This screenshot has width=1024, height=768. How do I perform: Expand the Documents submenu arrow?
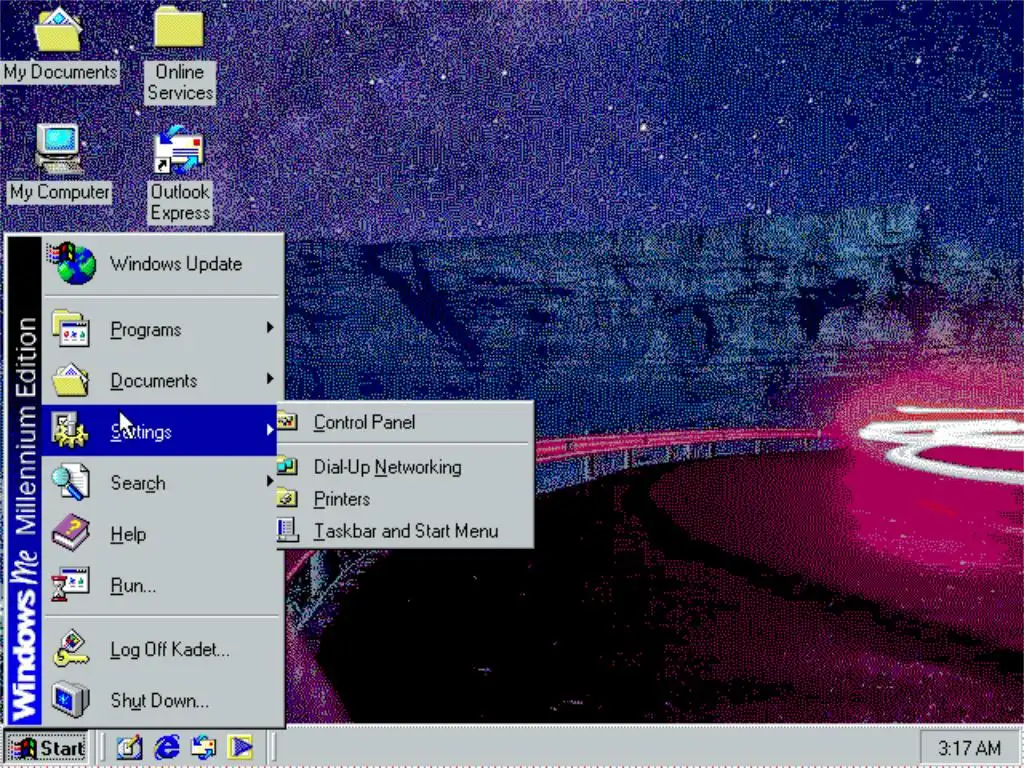click(270, 379)
